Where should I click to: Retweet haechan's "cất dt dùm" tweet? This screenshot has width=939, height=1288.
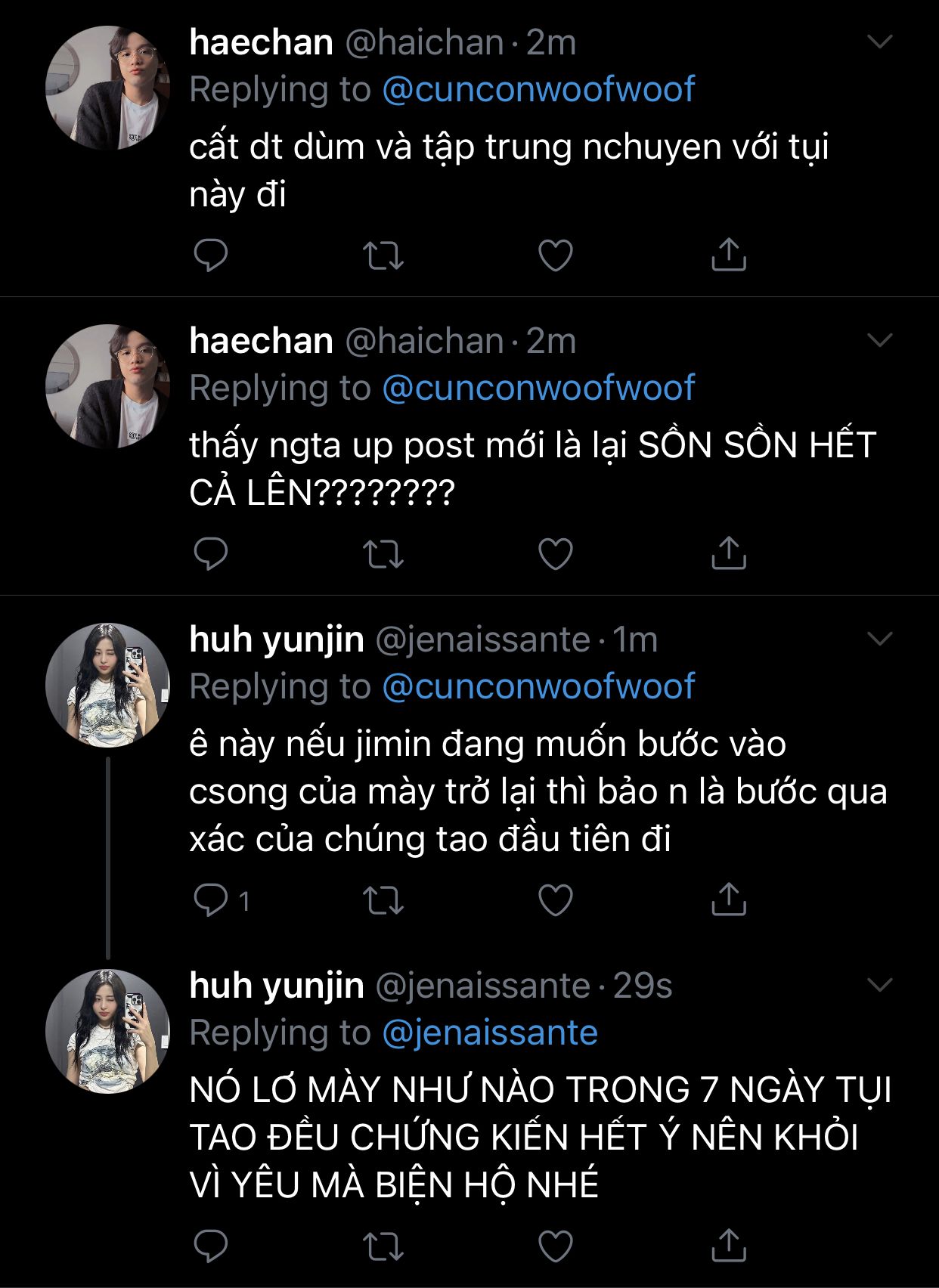click(x=383, y=255)
